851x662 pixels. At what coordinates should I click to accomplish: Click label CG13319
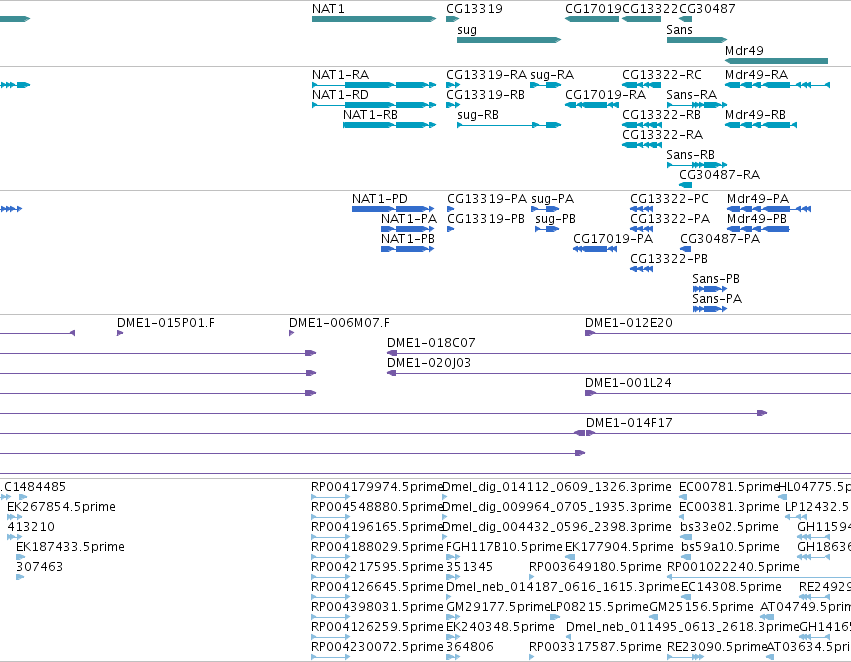(x=474, y=9)
